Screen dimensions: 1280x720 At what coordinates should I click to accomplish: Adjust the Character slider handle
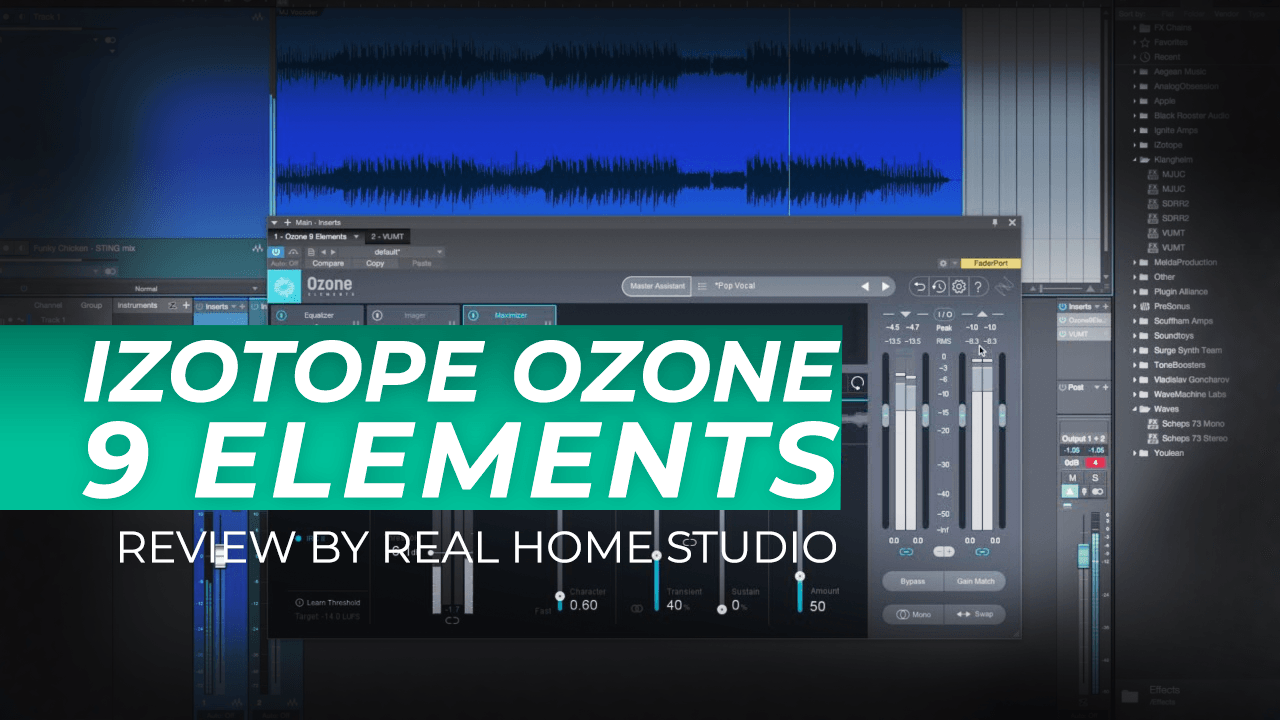[x=560, y=596]
